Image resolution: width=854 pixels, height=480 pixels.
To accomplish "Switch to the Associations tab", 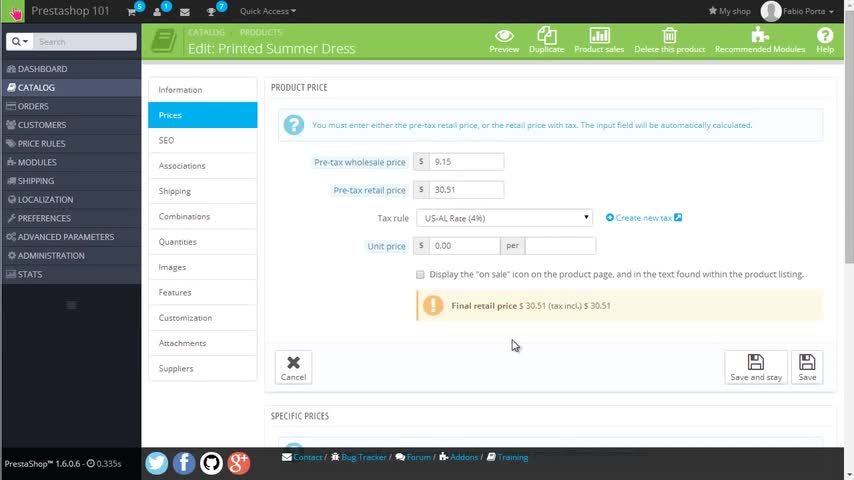I will point(203,166).
